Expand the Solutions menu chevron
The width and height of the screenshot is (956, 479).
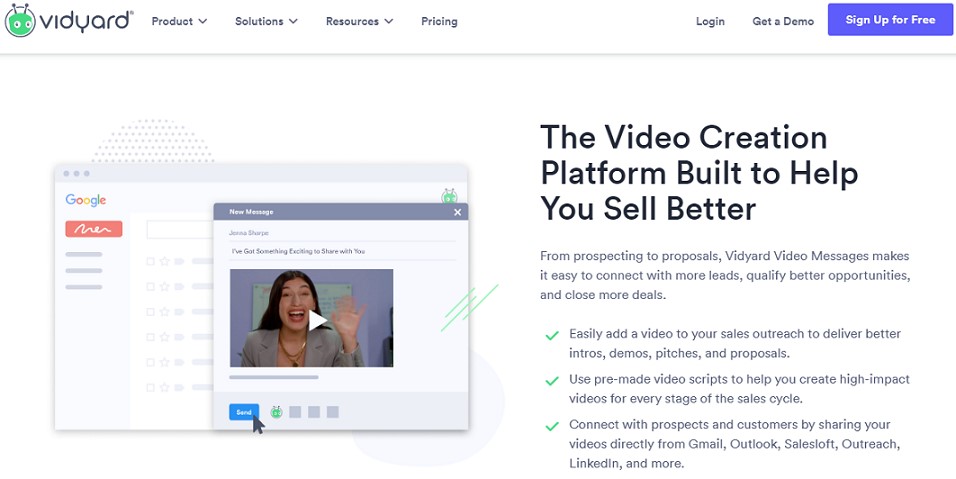point(293,21)
